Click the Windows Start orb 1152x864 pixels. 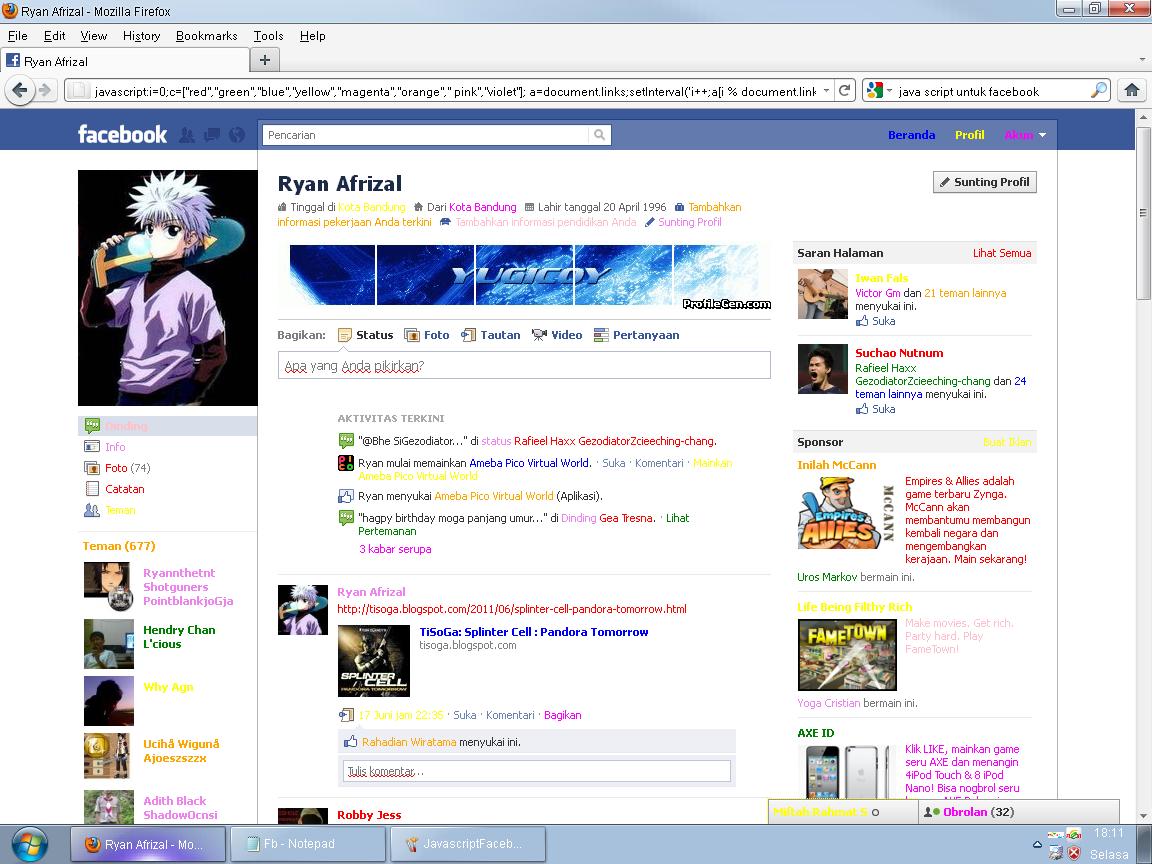tap(30, 844)
